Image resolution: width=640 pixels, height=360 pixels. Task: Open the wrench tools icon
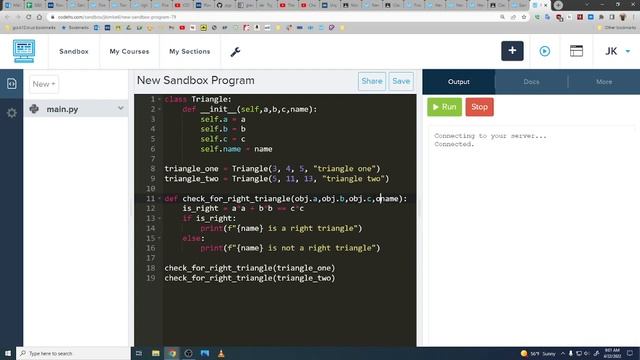click(x=235, y=52)
